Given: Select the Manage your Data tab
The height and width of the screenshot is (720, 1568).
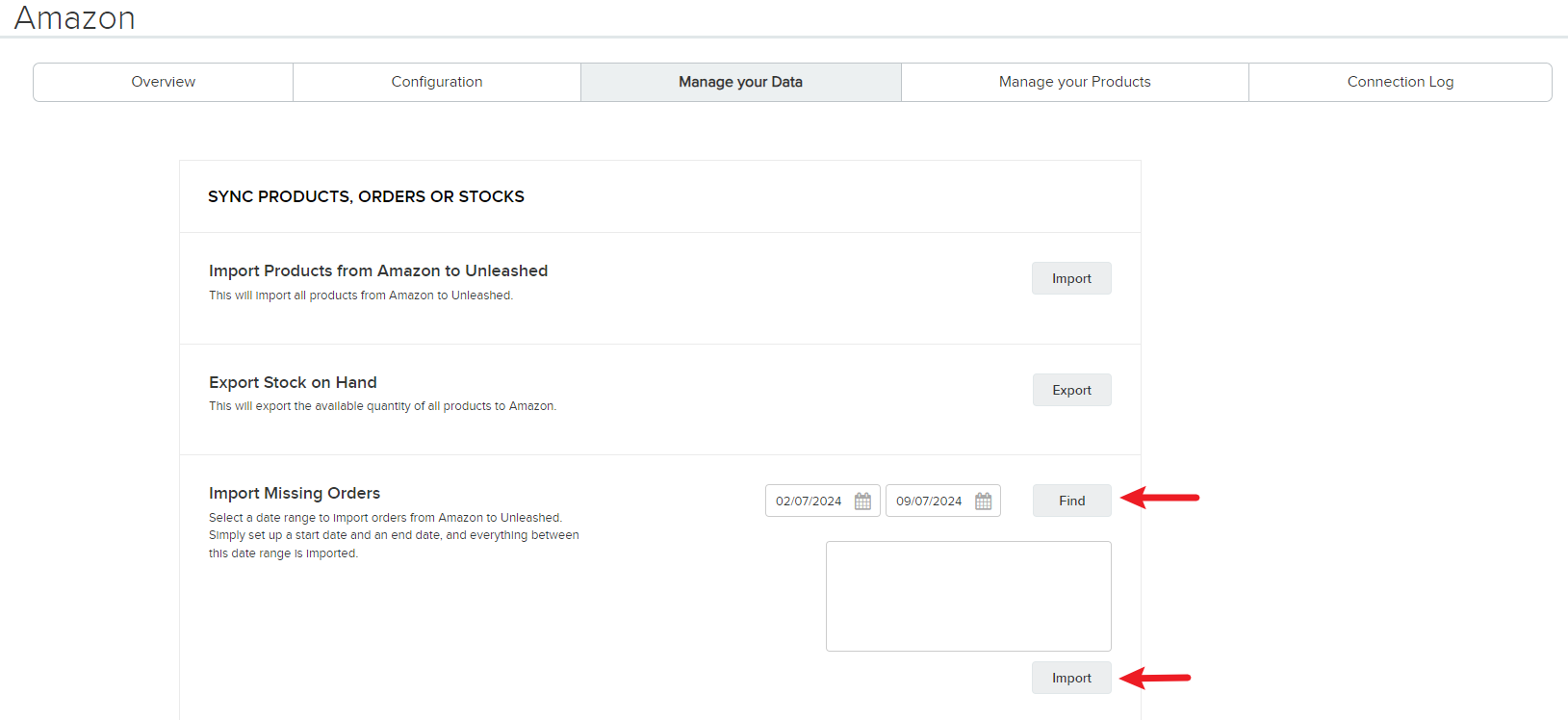Looking at the screenshot, I should (741, 82).
